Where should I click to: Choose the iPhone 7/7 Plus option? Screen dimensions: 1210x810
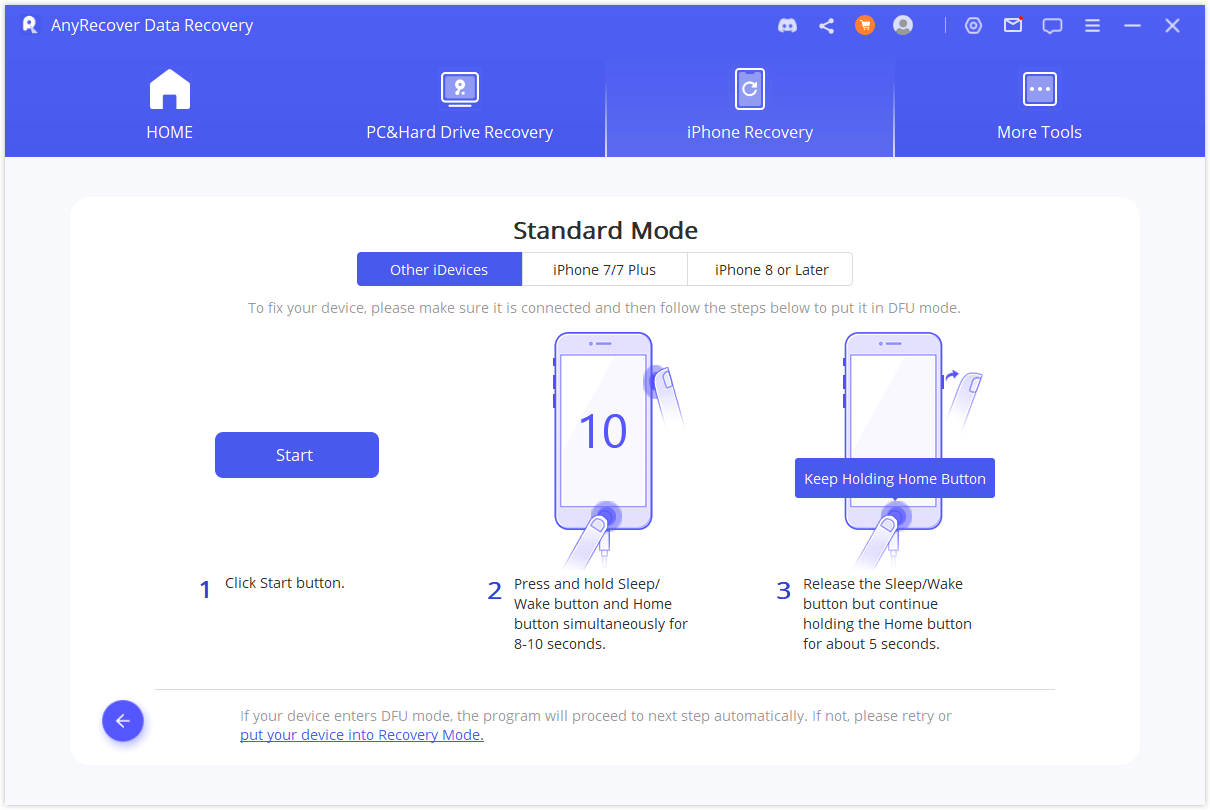coord(604,269)
